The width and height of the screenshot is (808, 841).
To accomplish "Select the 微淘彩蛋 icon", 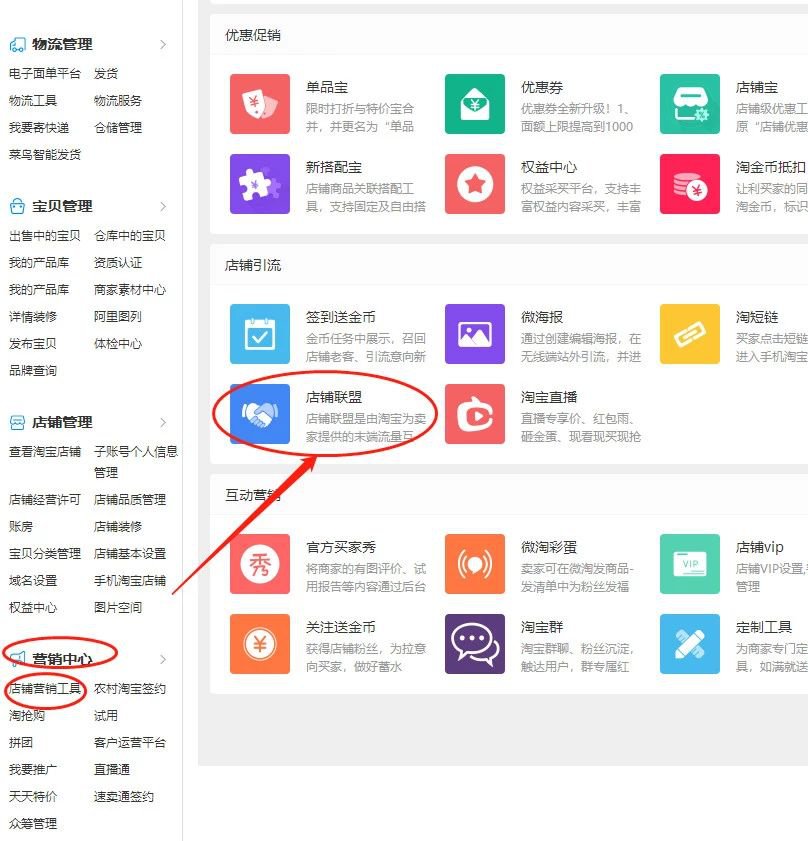I will click(x=474, y=563).
